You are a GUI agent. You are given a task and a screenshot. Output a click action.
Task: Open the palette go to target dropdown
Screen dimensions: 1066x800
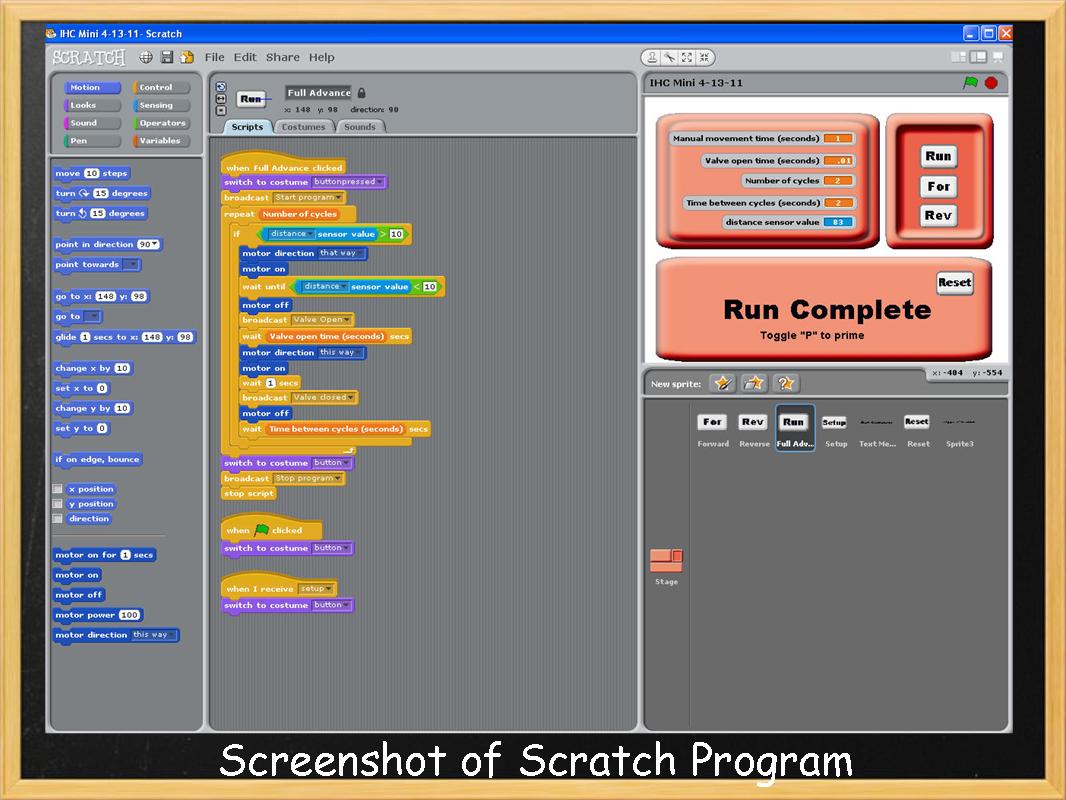point(92,316)
